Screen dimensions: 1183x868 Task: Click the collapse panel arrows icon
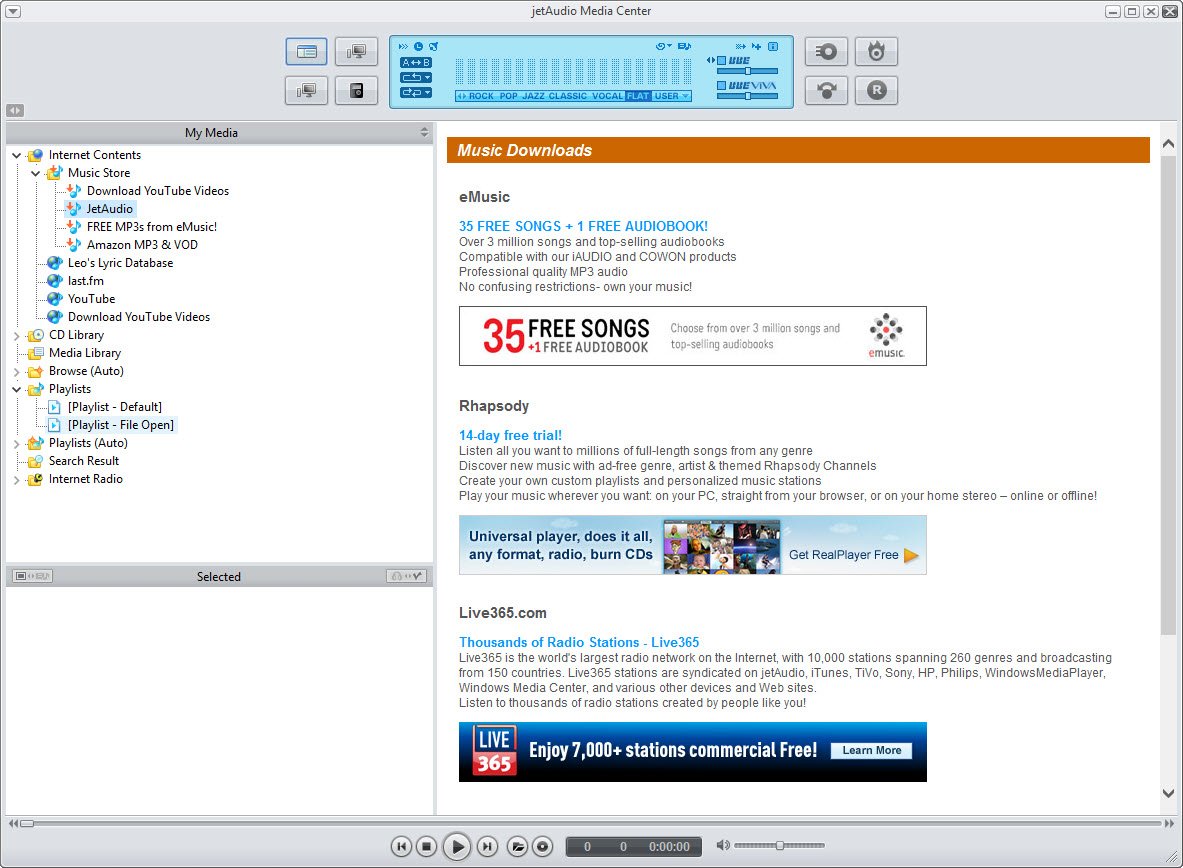[15, 110]
